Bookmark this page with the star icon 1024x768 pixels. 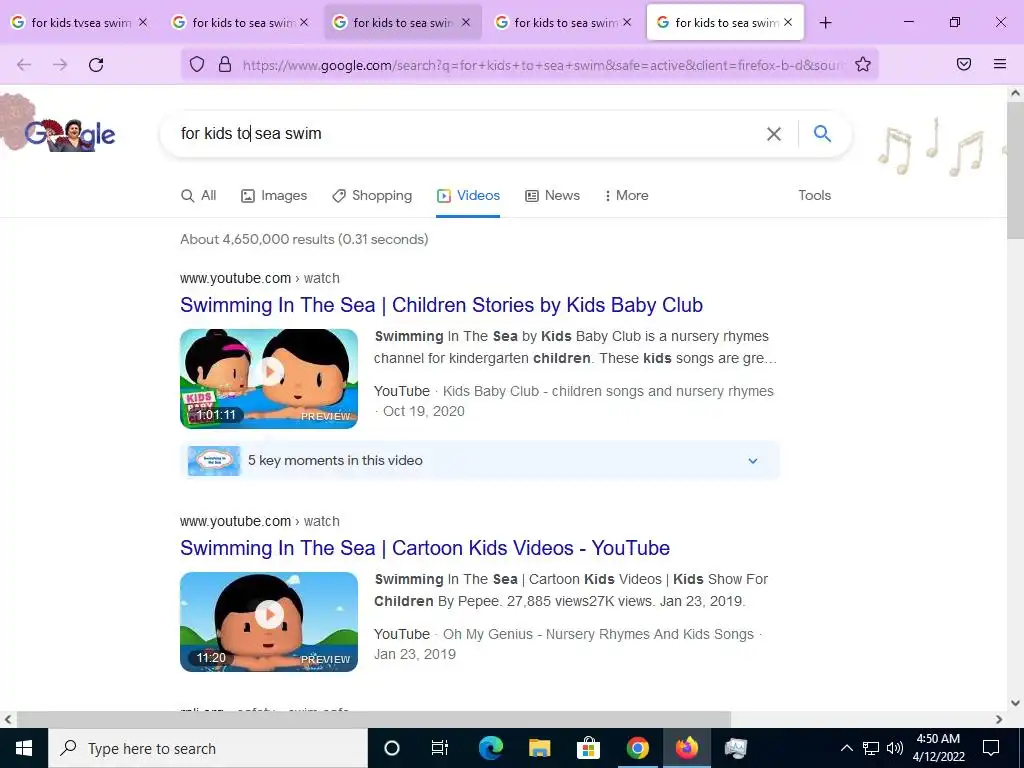point(863,64)
